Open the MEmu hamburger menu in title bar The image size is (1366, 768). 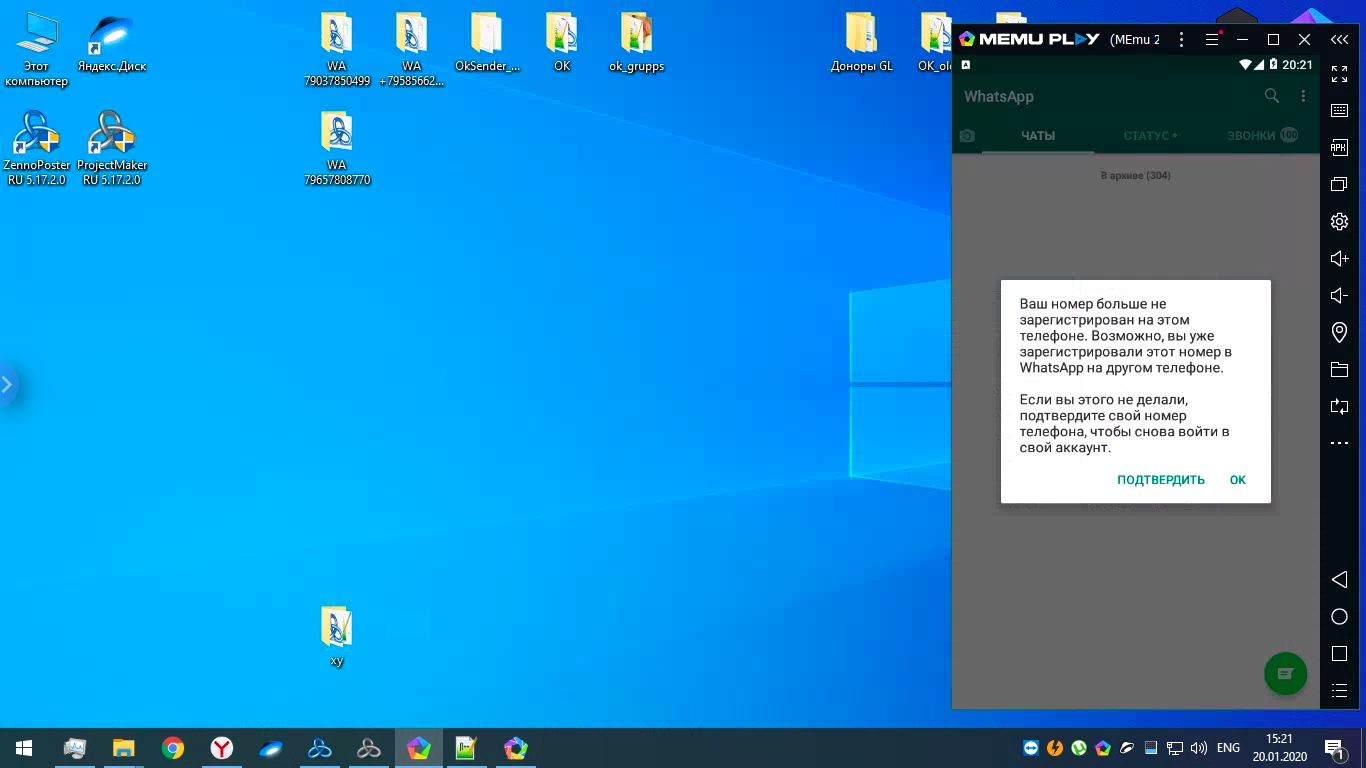(x=1212, y=40)
